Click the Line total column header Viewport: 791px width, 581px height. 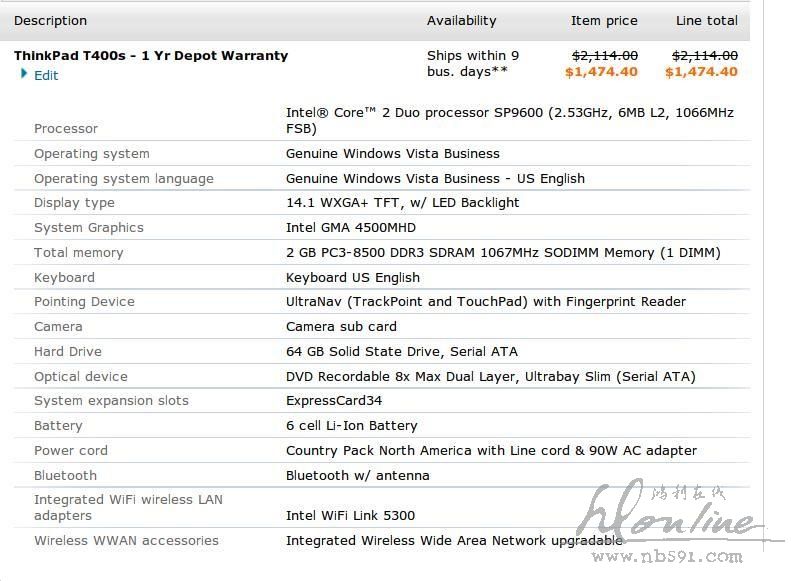tap(706, 21)
